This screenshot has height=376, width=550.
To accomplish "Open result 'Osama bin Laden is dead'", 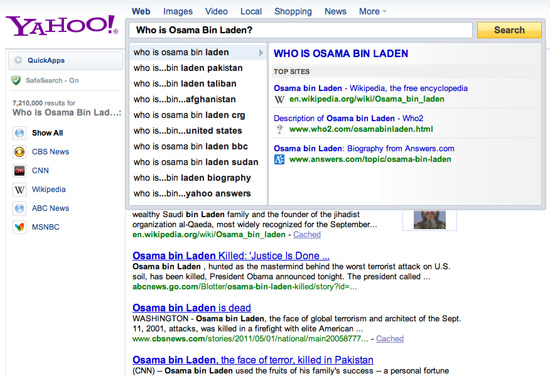I will click(192, 308).
